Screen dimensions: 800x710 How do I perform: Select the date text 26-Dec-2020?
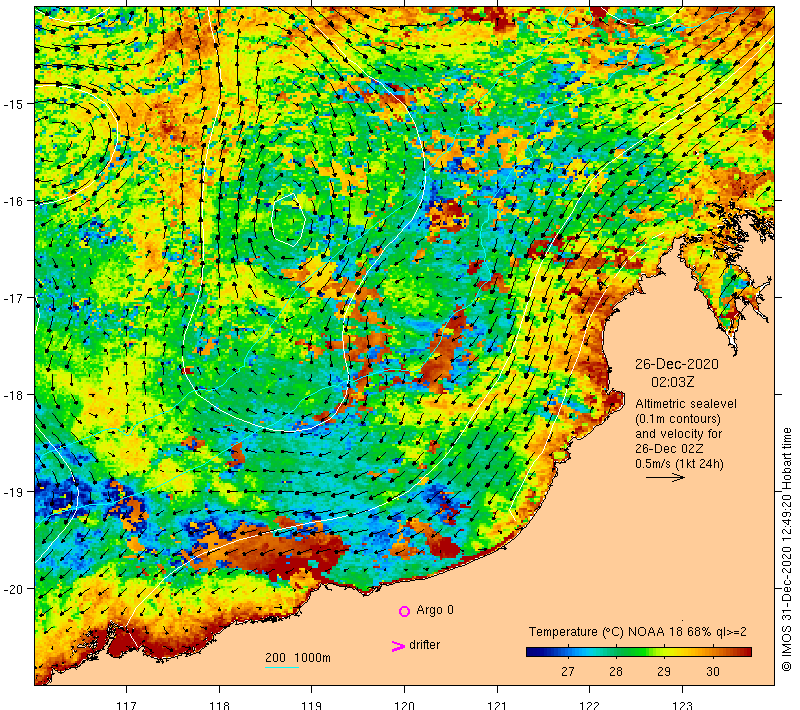click(x=677, y=364)
